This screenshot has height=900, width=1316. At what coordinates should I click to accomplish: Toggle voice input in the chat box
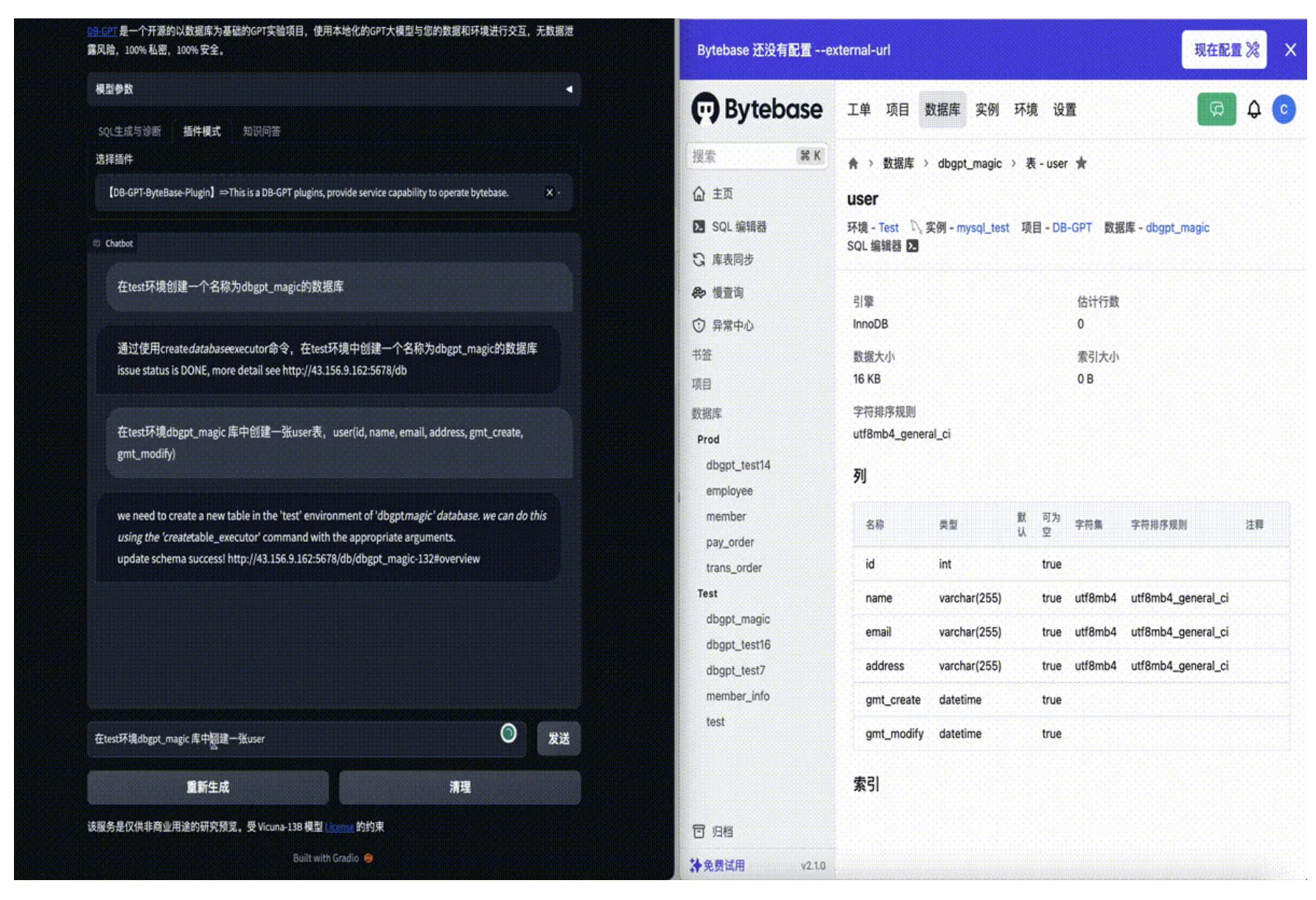point(509,734)
